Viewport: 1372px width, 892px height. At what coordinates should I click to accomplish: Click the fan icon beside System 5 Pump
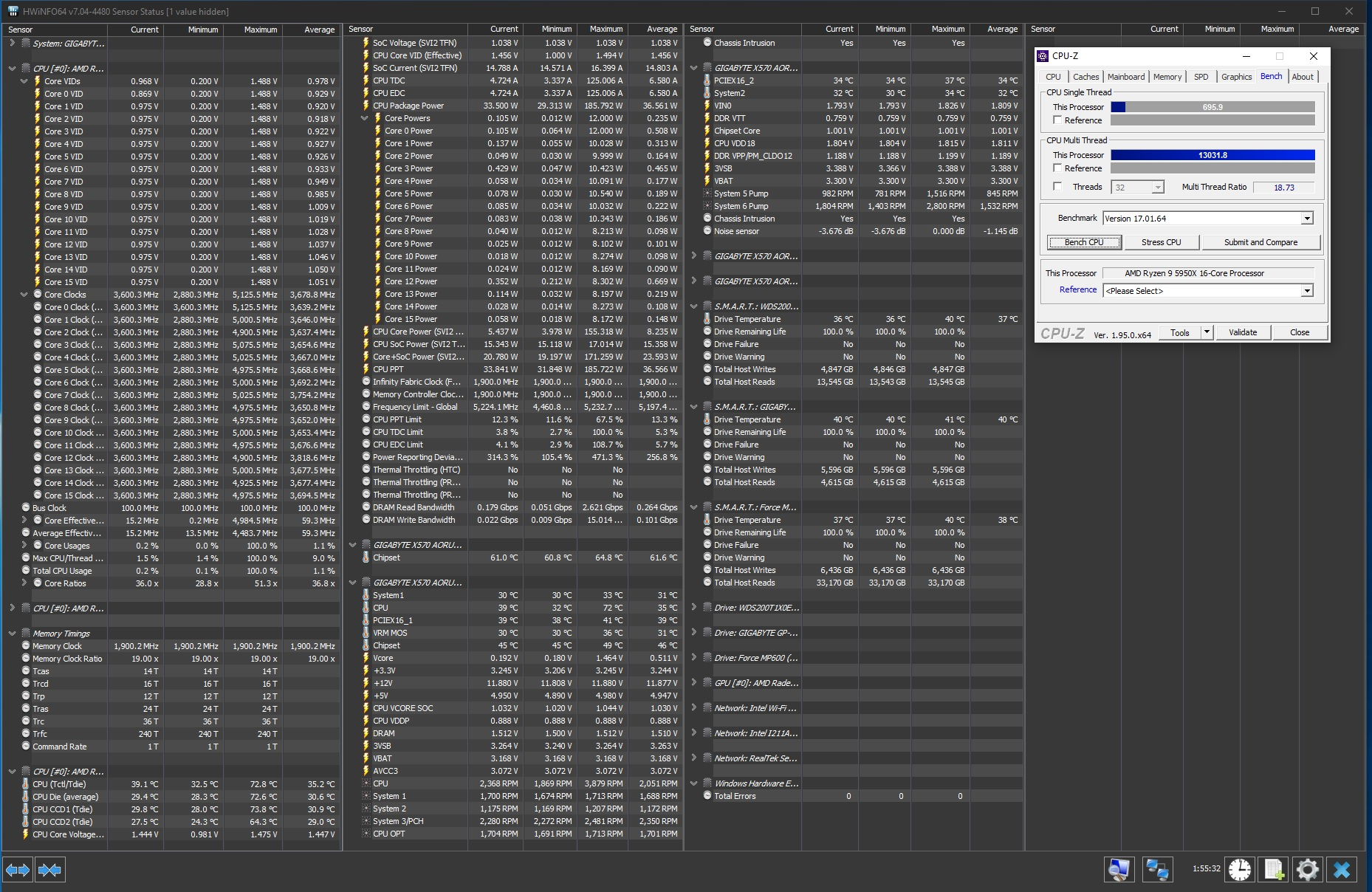tap(707, 193)
